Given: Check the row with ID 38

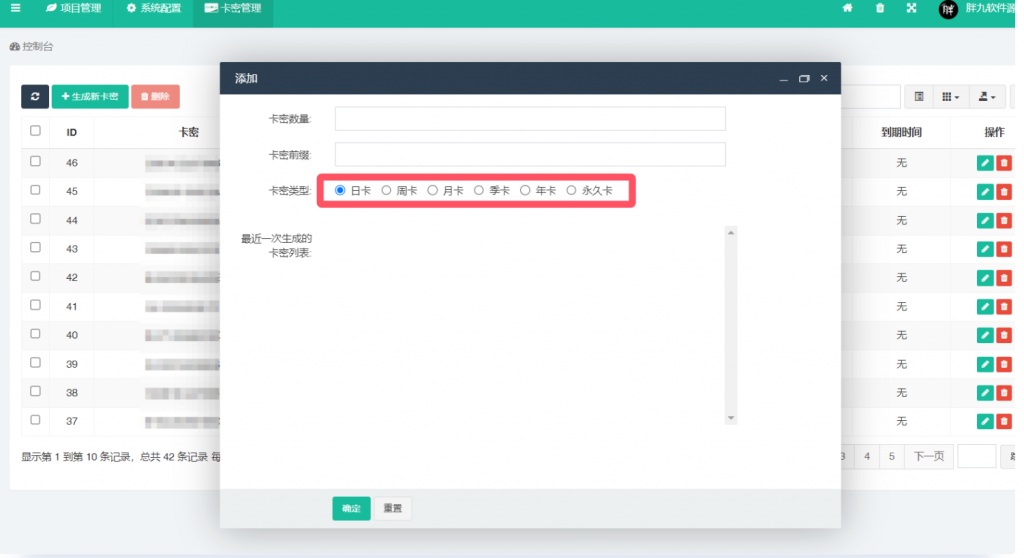Looking at the screenshot, I should coord(35,391).
